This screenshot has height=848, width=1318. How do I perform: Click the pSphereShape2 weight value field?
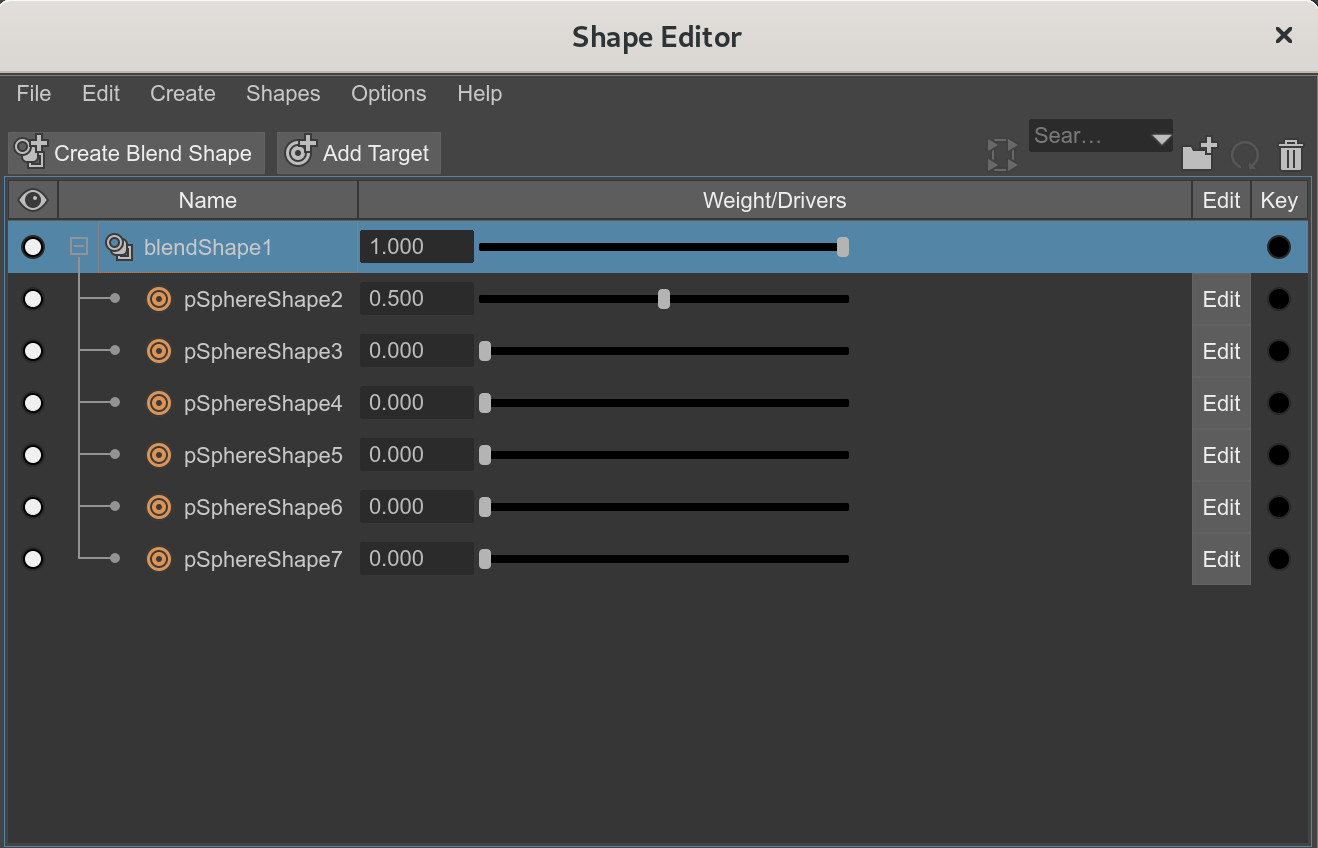(x=416, y=299)
